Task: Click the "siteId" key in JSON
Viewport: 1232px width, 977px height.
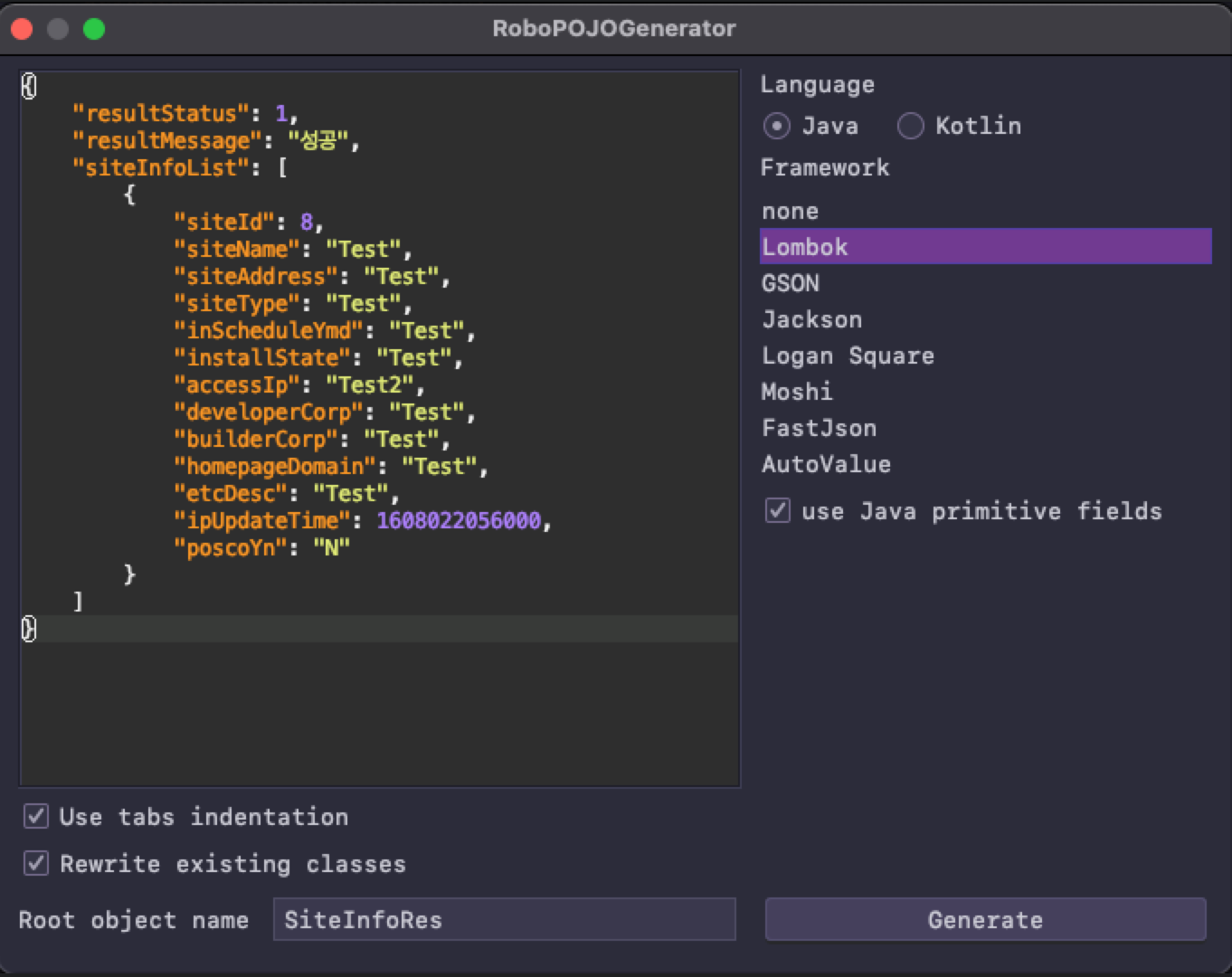Action: (x=224, y=222)
